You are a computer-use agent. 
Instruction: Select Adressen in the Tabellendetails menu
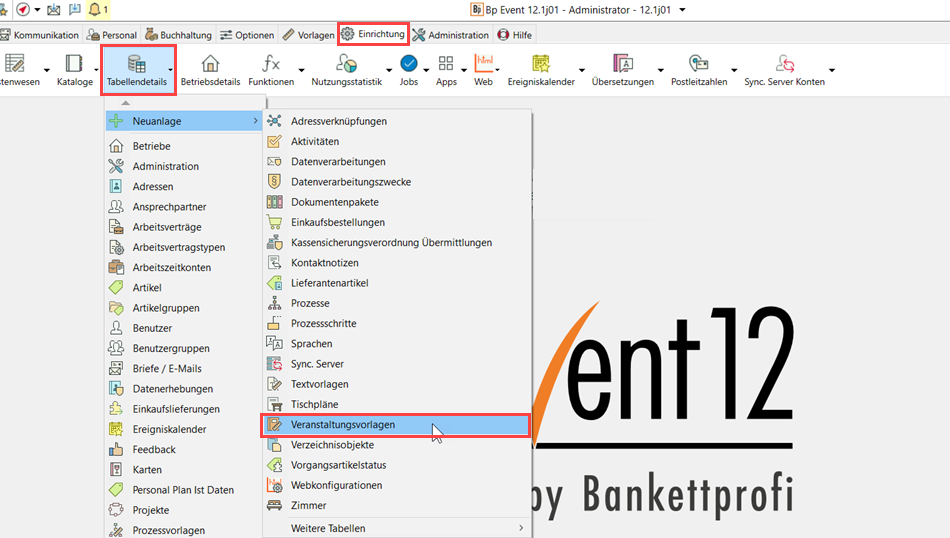point(152,187)
